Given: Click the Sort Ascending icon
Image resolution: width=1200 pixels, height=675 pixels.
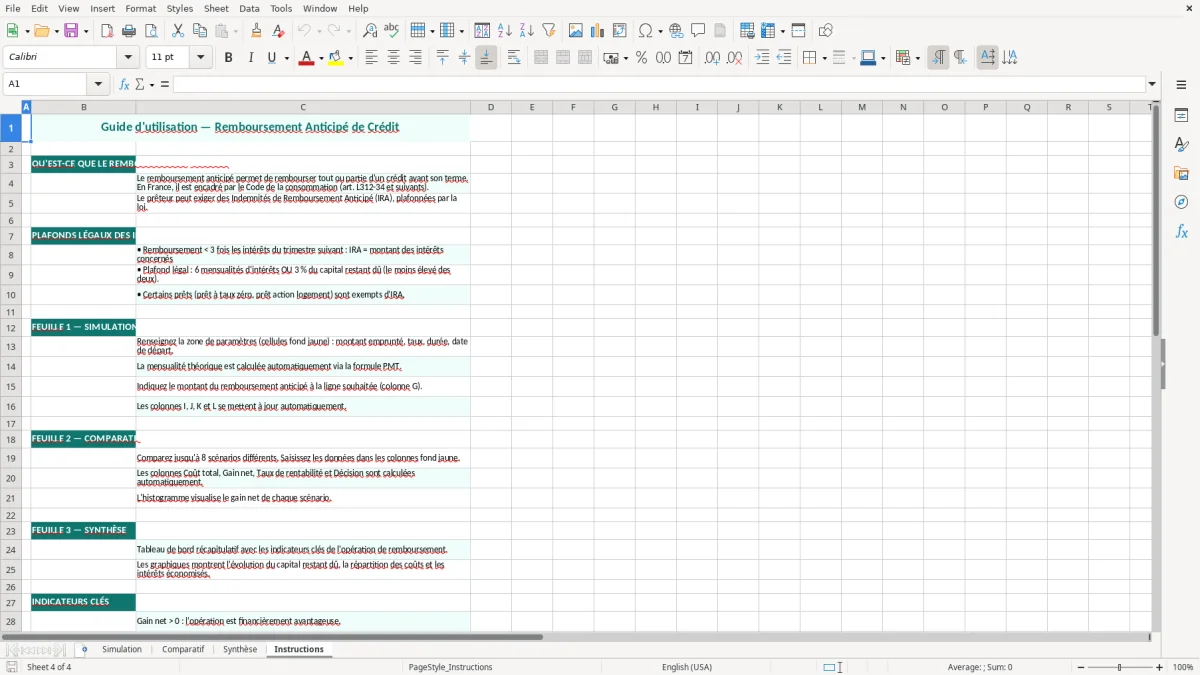Looking at the screenshot, I should (505, 31).
